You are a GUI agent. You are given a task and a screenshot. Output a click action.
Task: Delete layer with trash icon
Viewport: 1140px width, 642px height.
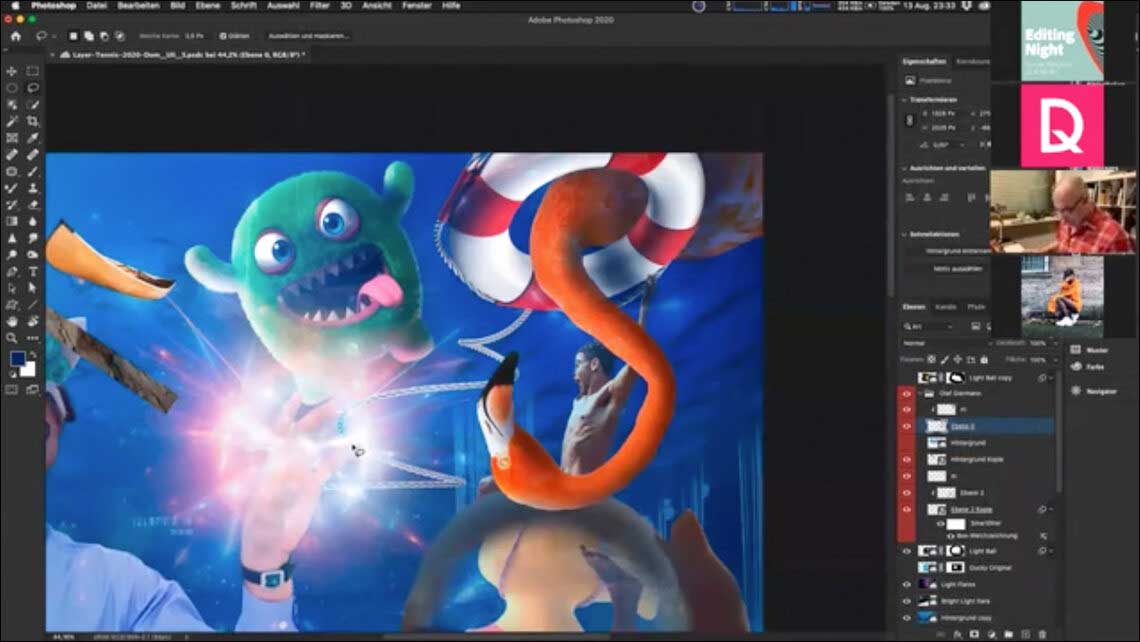click(1042, 634)
